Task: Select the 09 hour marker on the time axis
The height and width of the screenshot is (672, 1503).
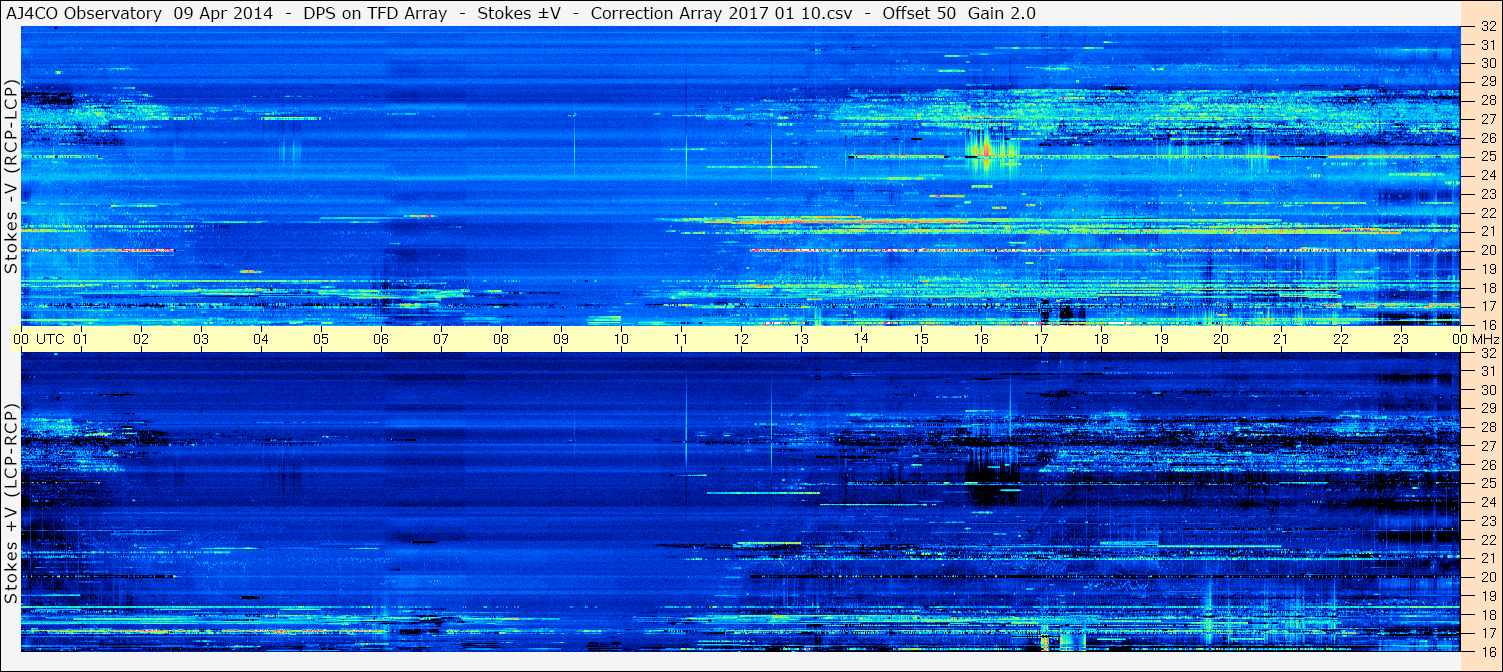Action: (x=561, y=339)
